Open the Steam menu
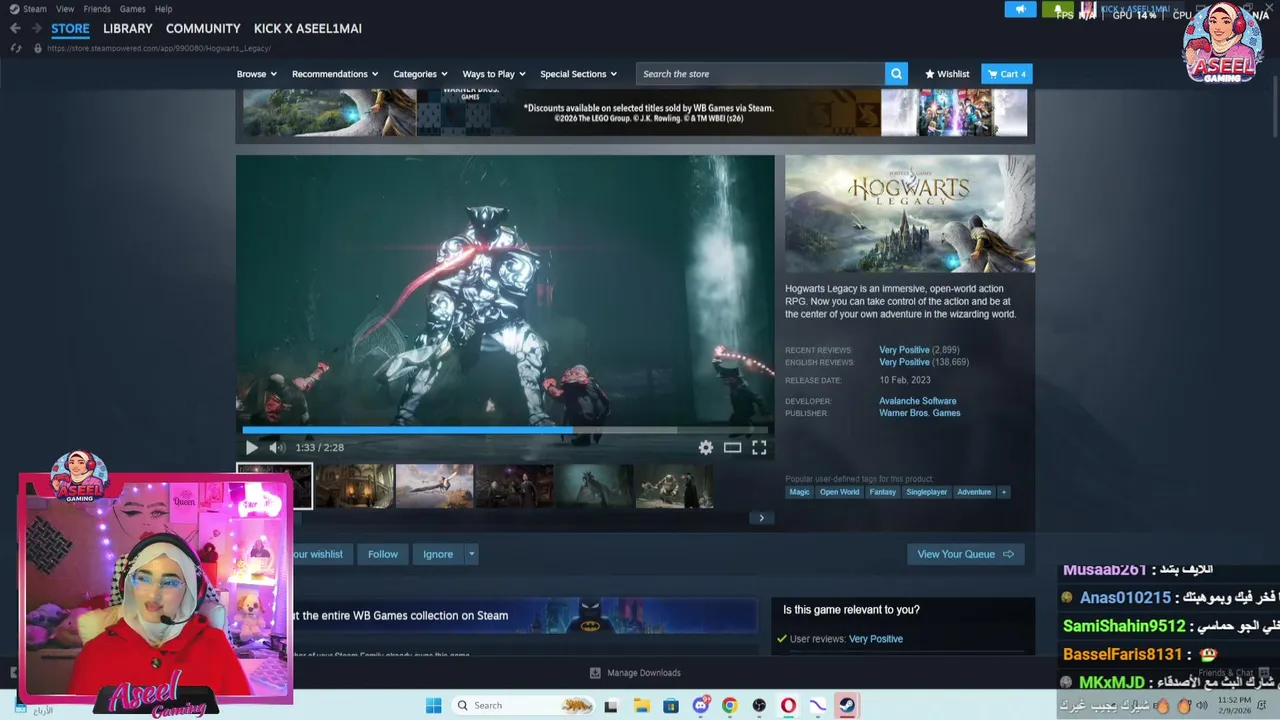Image resolution: width=1280 pixels, height=720 pixels. (35, 9)
